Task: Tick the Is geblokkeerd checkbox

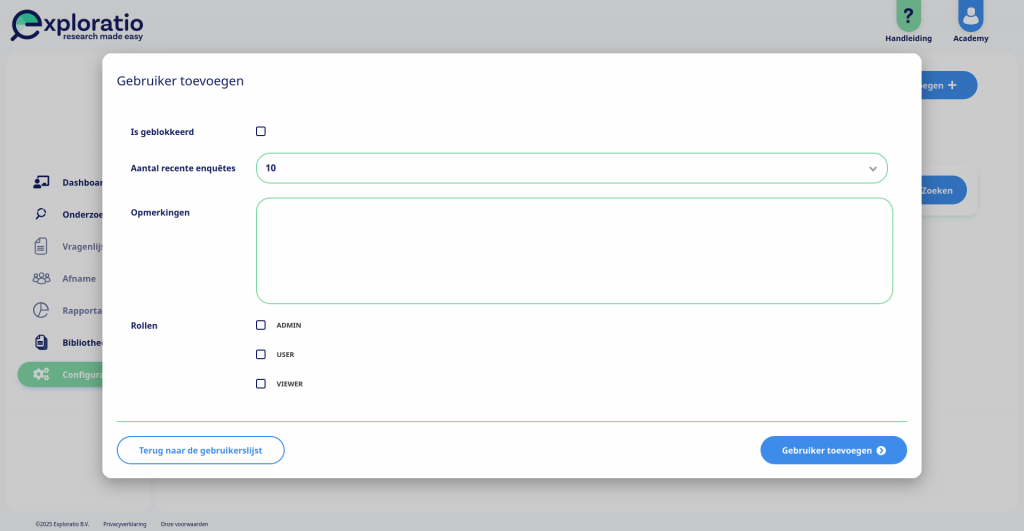Action: (x=261, y=131)
